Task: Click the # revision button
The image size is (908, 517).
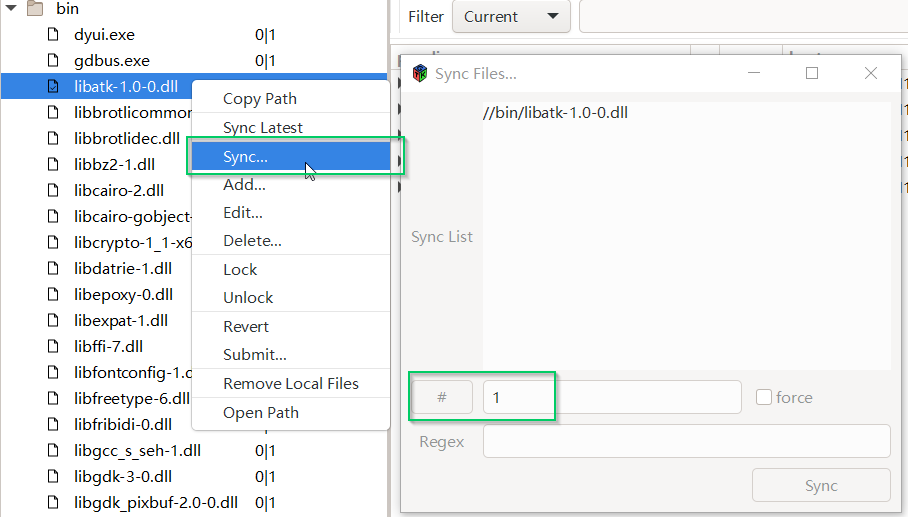Action: (x=442, y=397)
